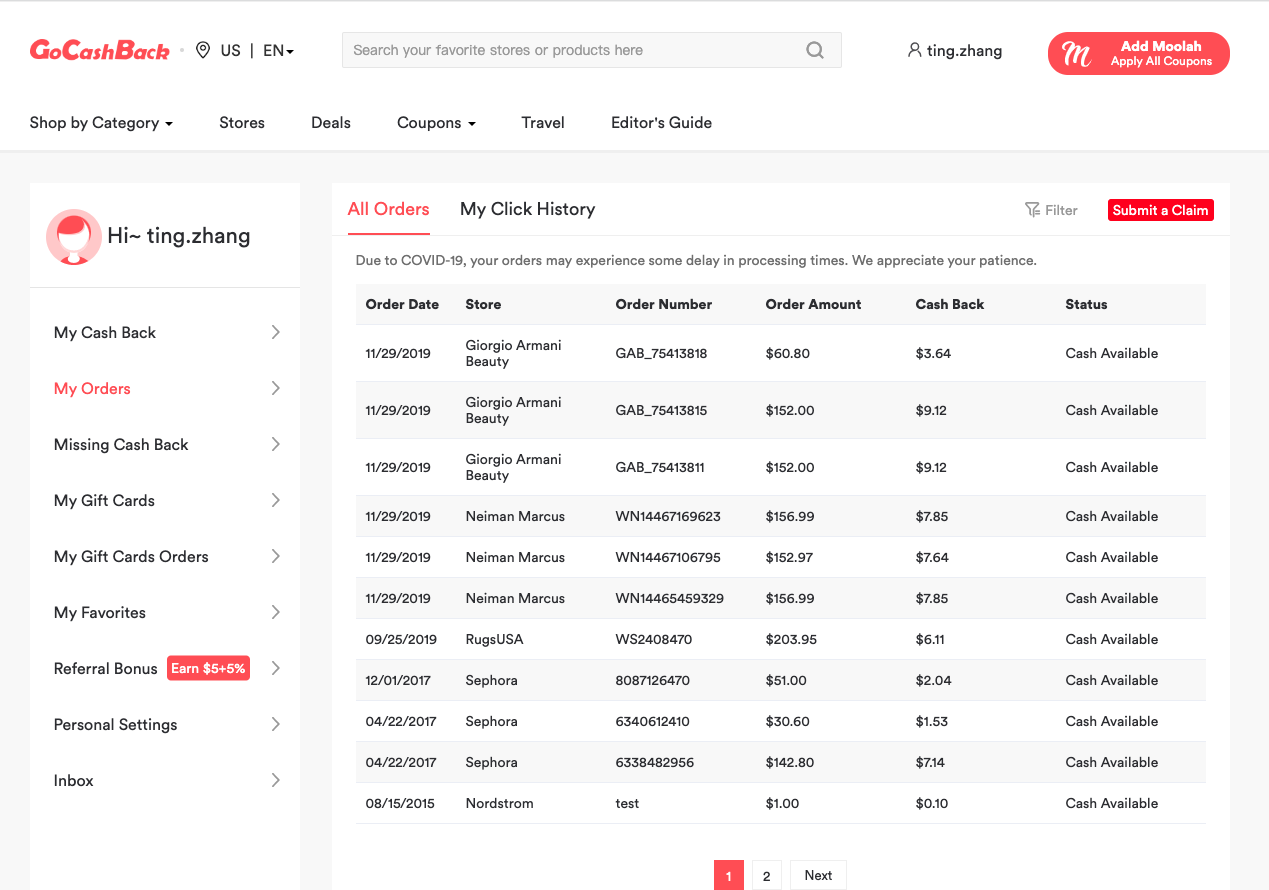Click the Hi~ ting.zhang greeting
The image size is (1269, 890).
click(x=179, y=236)
